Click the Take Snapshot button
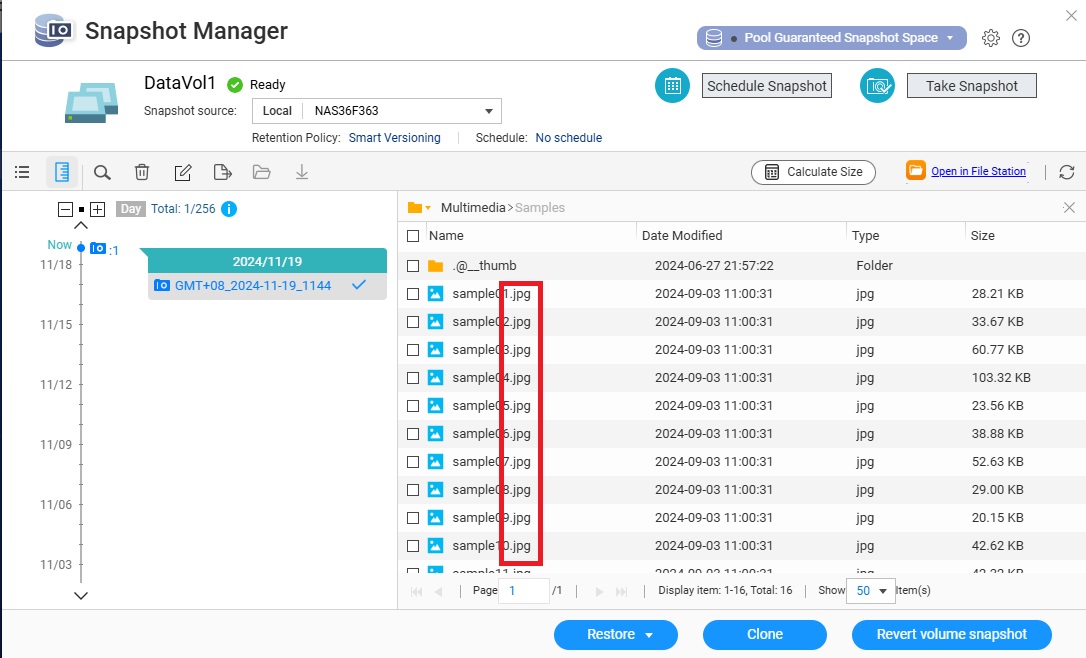 pyautogui.click(x=972, y=86)
